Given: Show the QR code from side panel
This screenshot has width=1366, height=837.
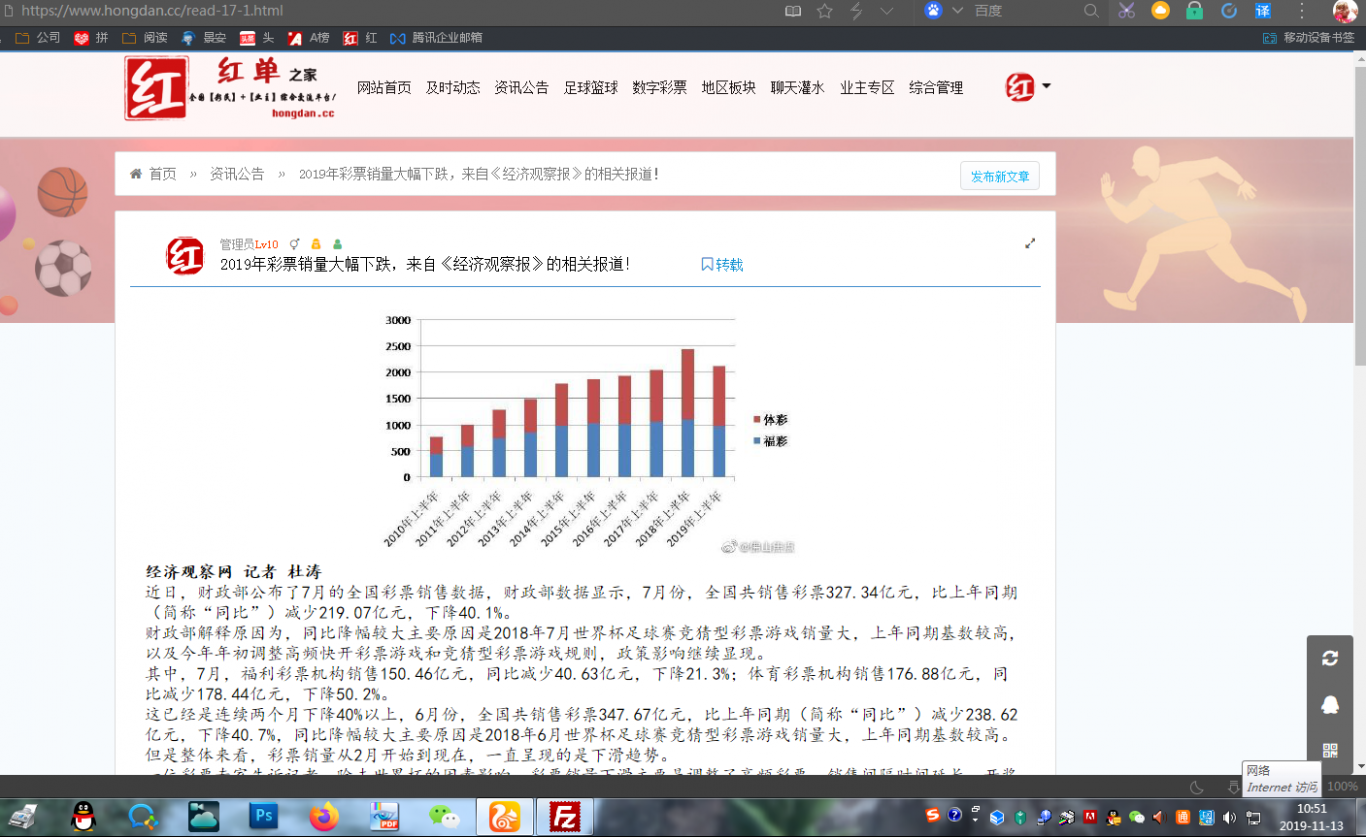Looking at the screenshot, I should 1329,750.
